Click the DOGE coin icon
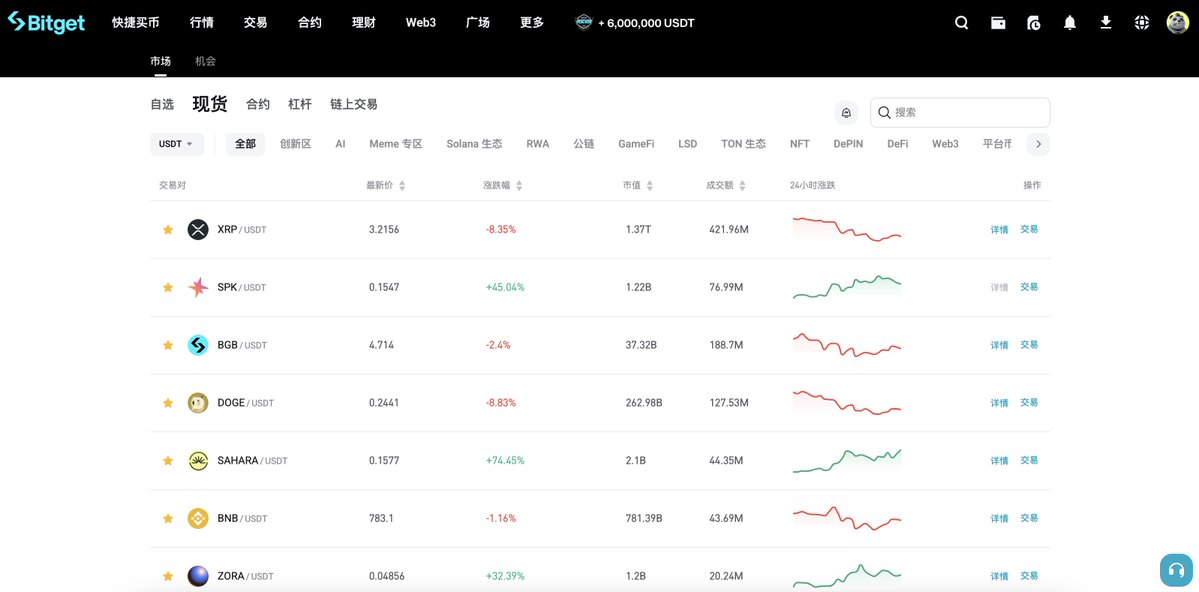 tap(198, 402)
